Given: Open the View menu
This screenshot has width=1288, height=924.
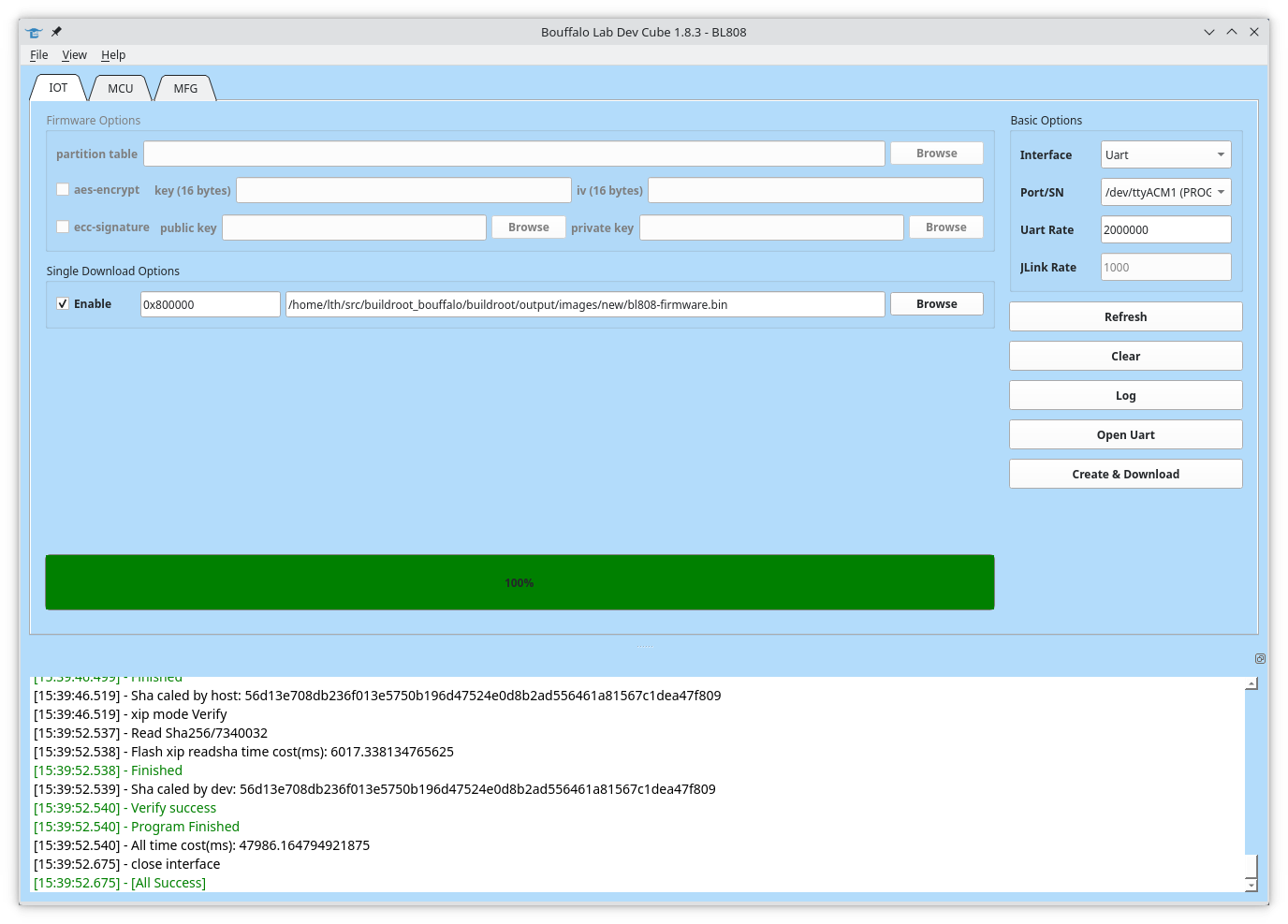Looking at the screenshot, I should pos(74,55).
